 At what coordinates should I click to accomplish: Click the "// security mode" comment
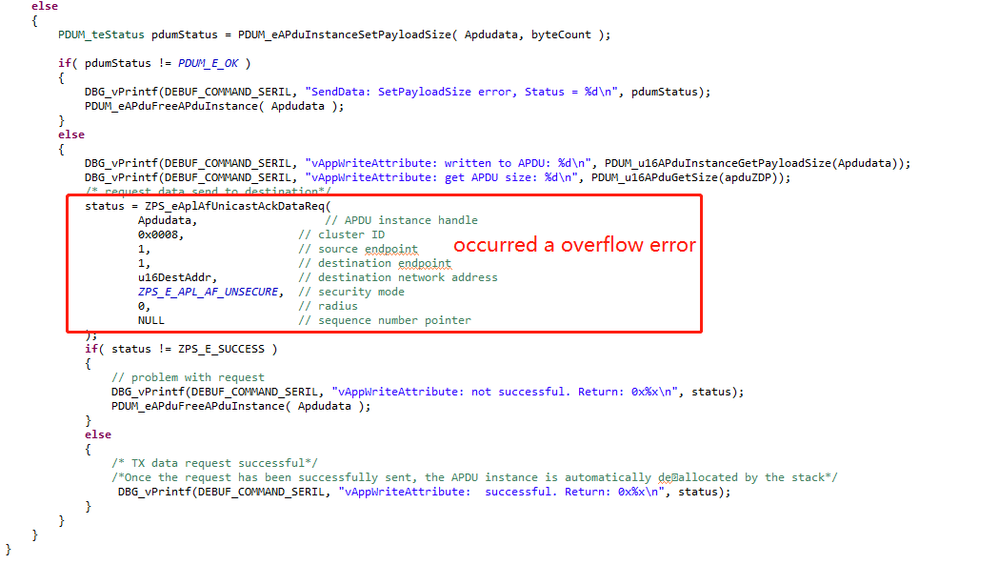coord(352,292)
